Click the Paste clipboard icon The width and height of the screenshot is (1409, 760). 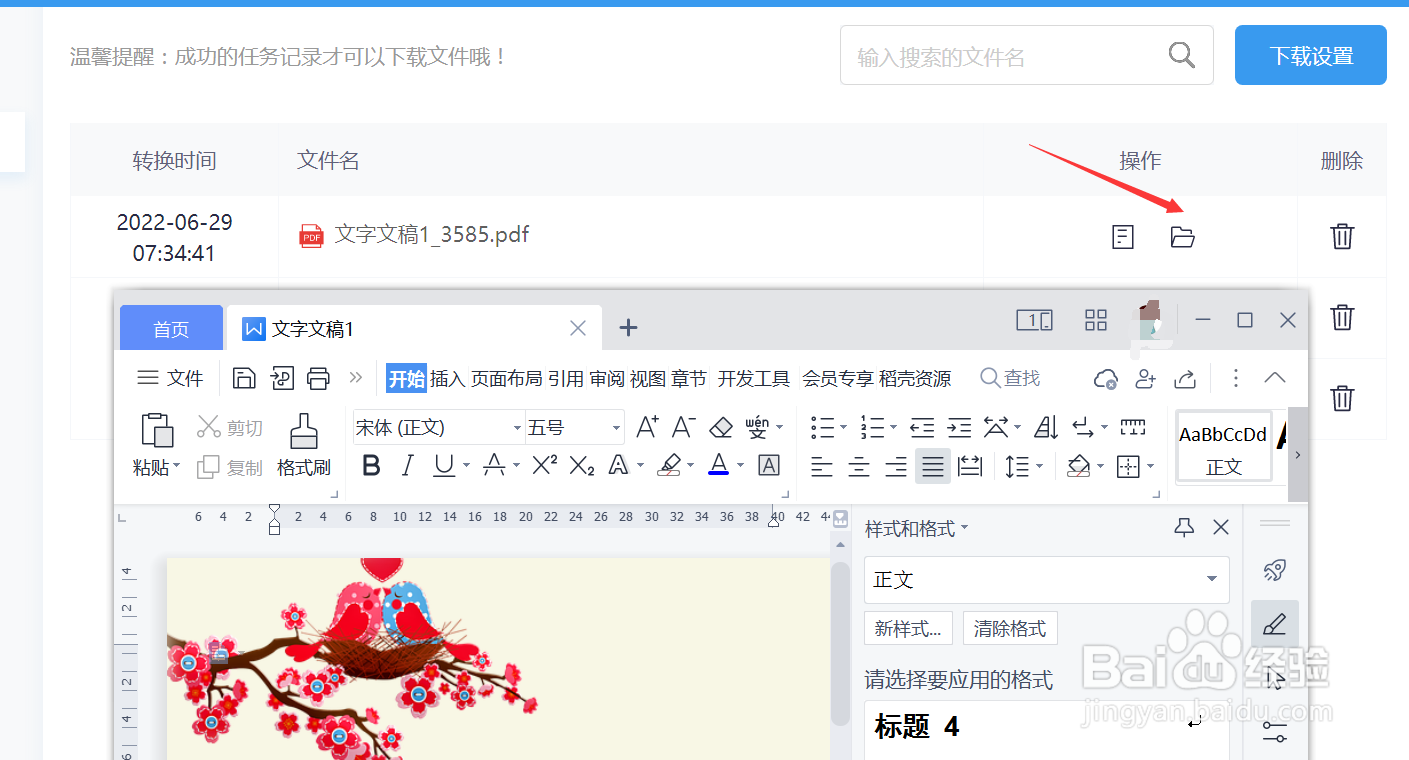(x=156, y=430)
